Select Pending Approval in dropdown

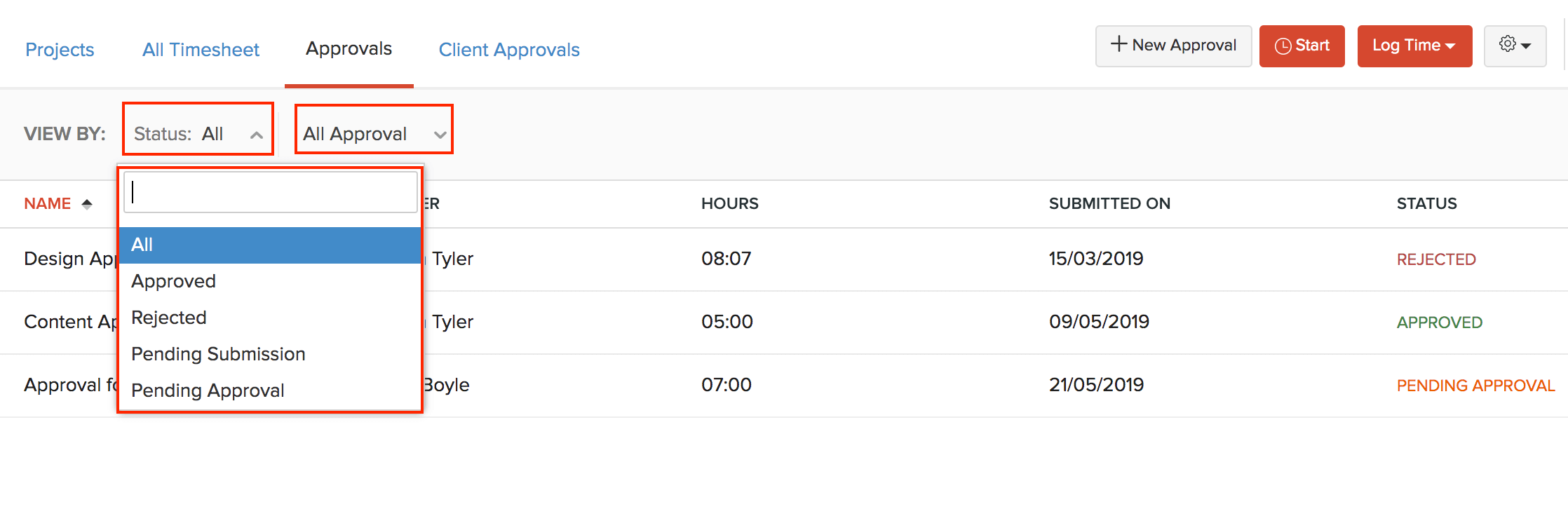point(208,391)
